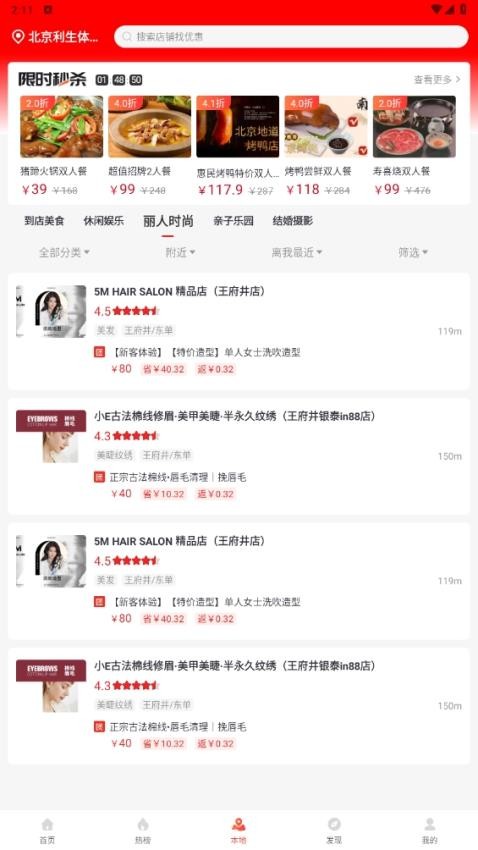478x850 pixels.
Task: Open the 附近 filter dropdown
Action: point(180,252)
